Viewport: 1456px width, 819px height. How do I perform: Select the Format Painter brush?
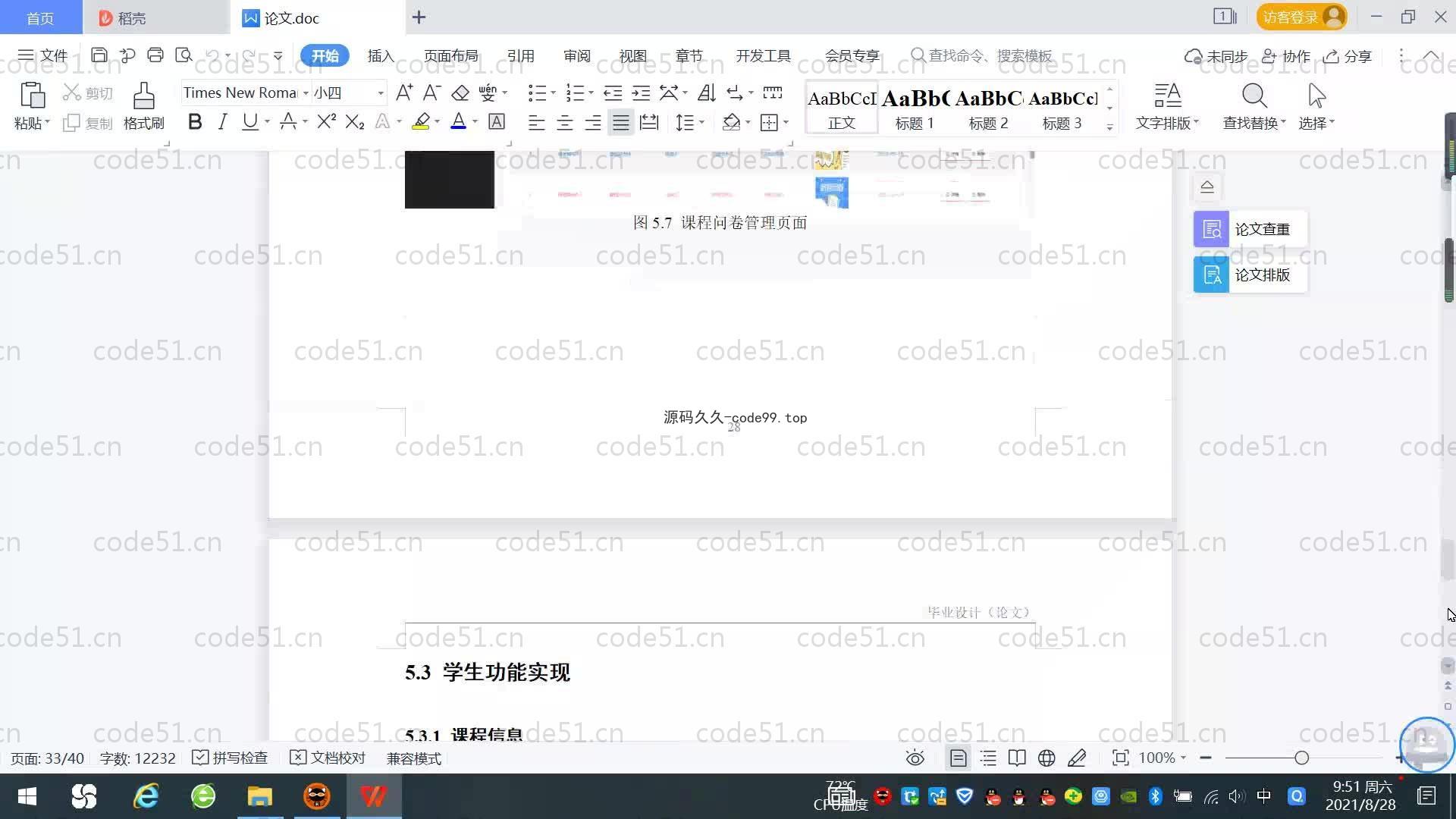pos(143,96)
